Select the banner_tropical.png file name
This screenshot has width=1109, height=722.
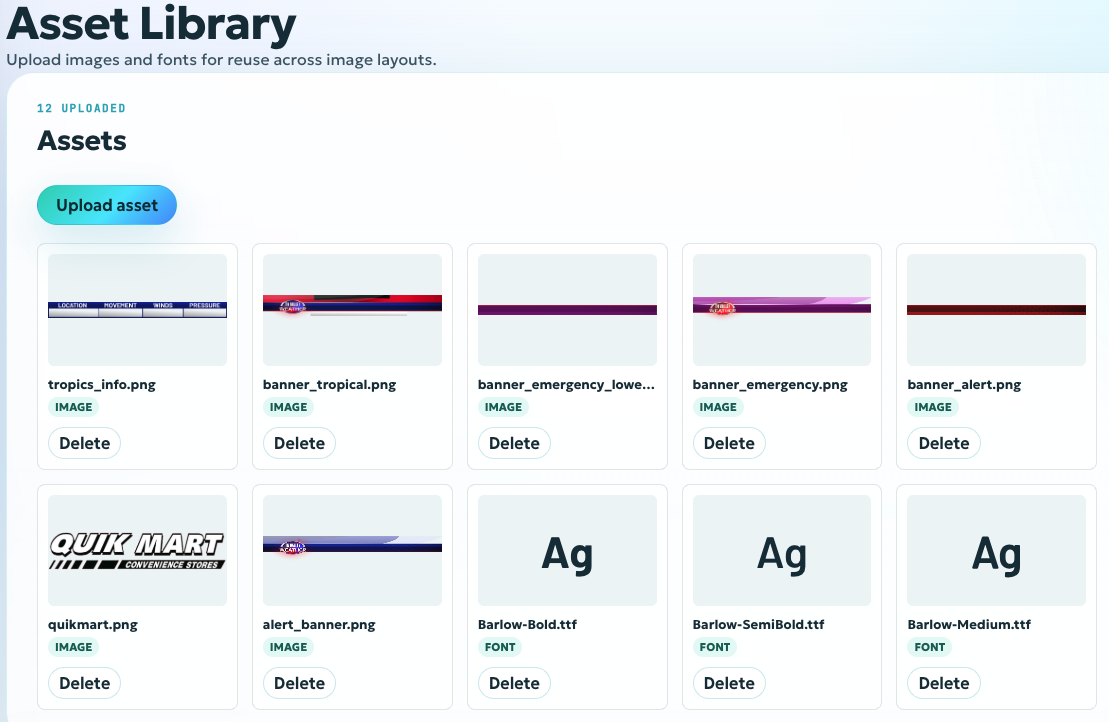[330, 385]
